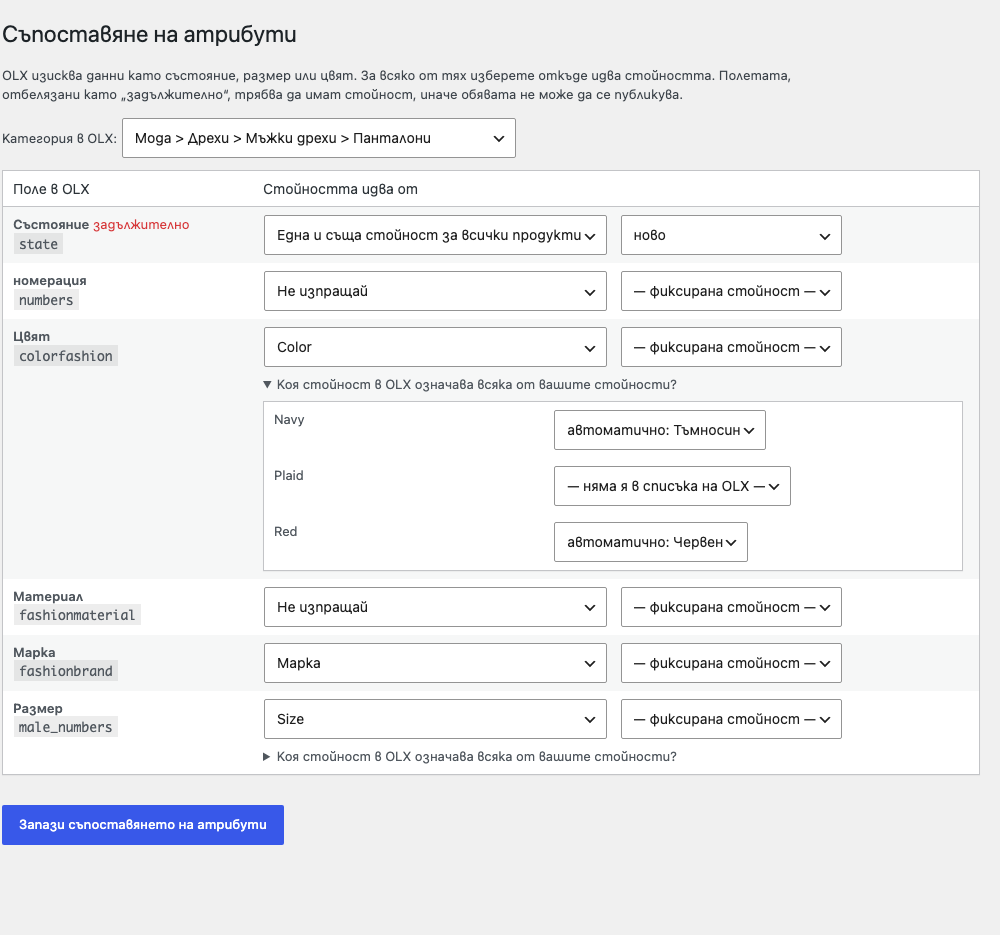Image resolution: width=1000 pixels, height=935 pixels.
Task: Open fixed value dropdown in Материал row
Action: tap(732, 607)
